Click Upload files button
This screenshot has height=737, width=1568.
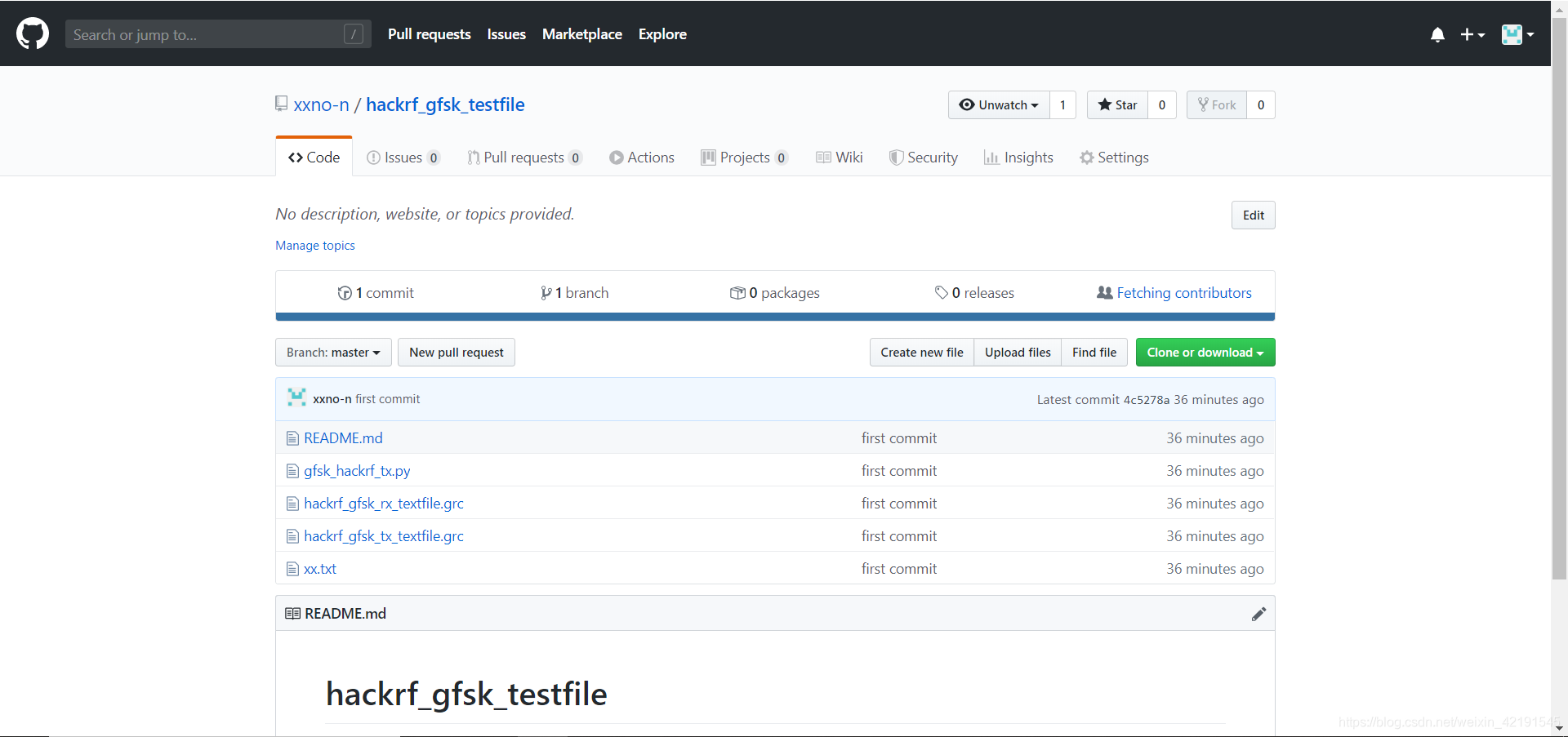[1018, 353]
